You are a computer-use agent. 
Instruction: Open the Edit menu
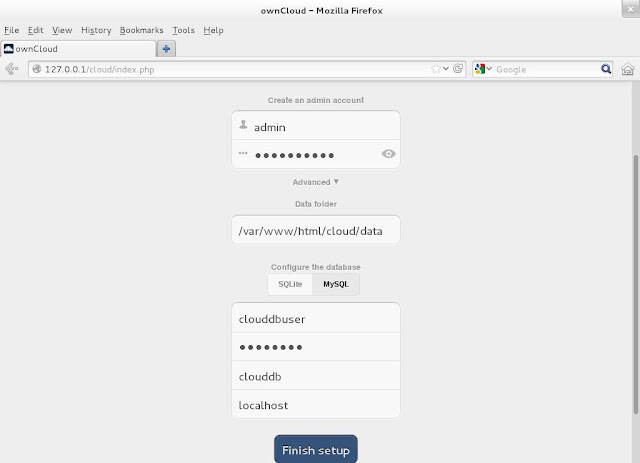36,30
